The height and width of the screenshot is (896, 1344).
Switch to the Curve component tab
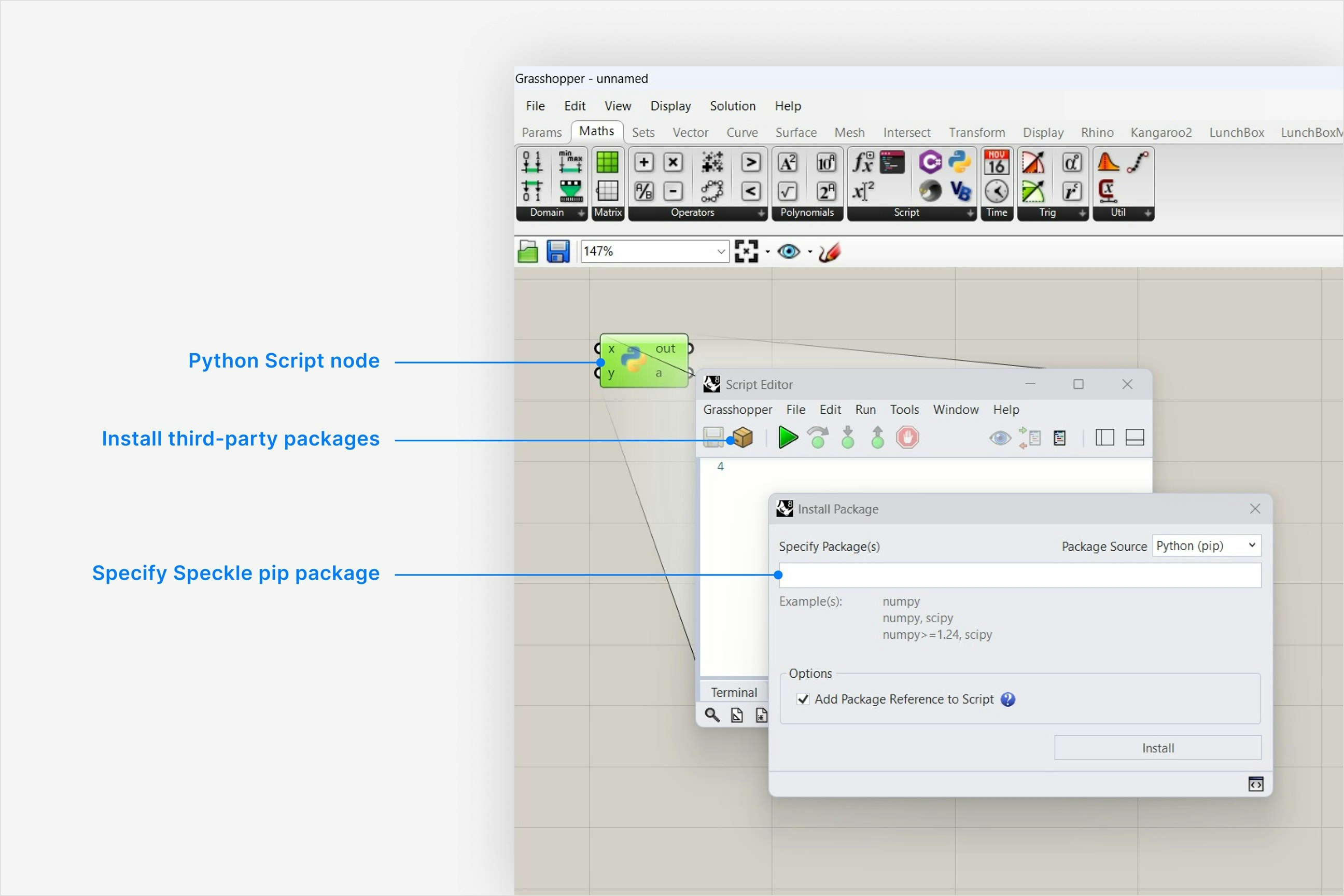(741, 133)
